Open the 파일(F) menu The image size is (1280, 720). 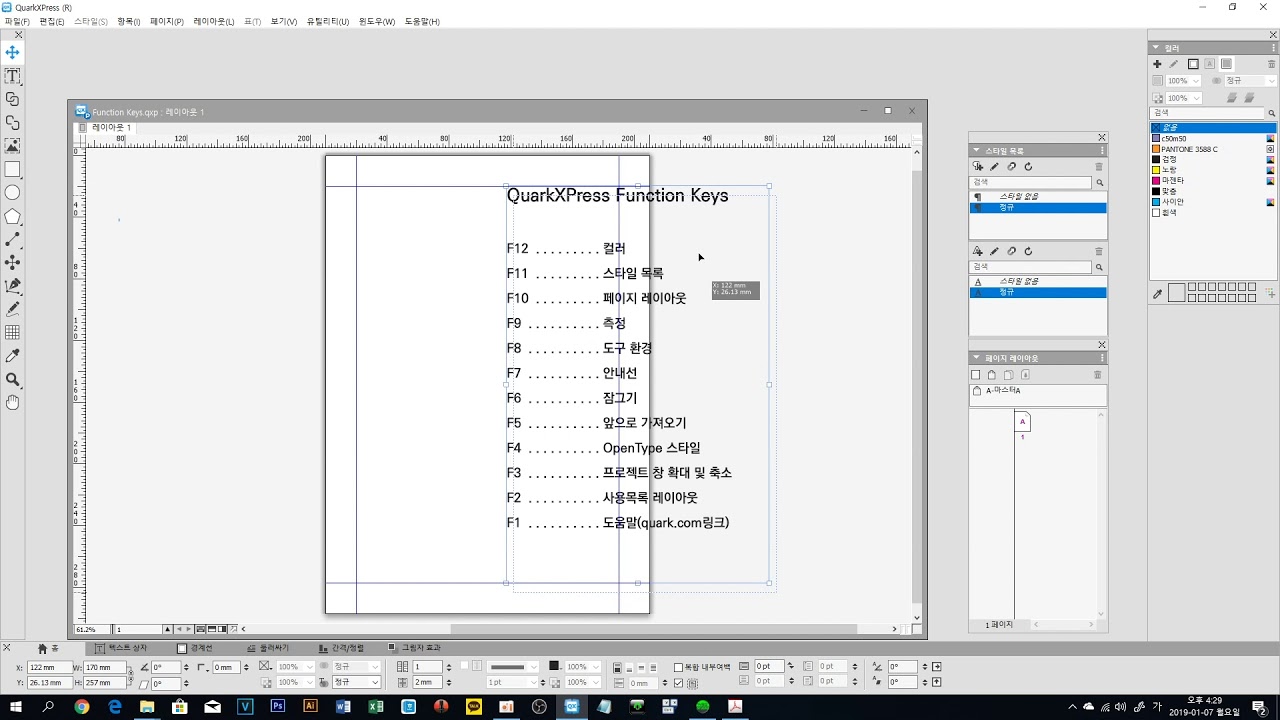(x=17, y=21)
